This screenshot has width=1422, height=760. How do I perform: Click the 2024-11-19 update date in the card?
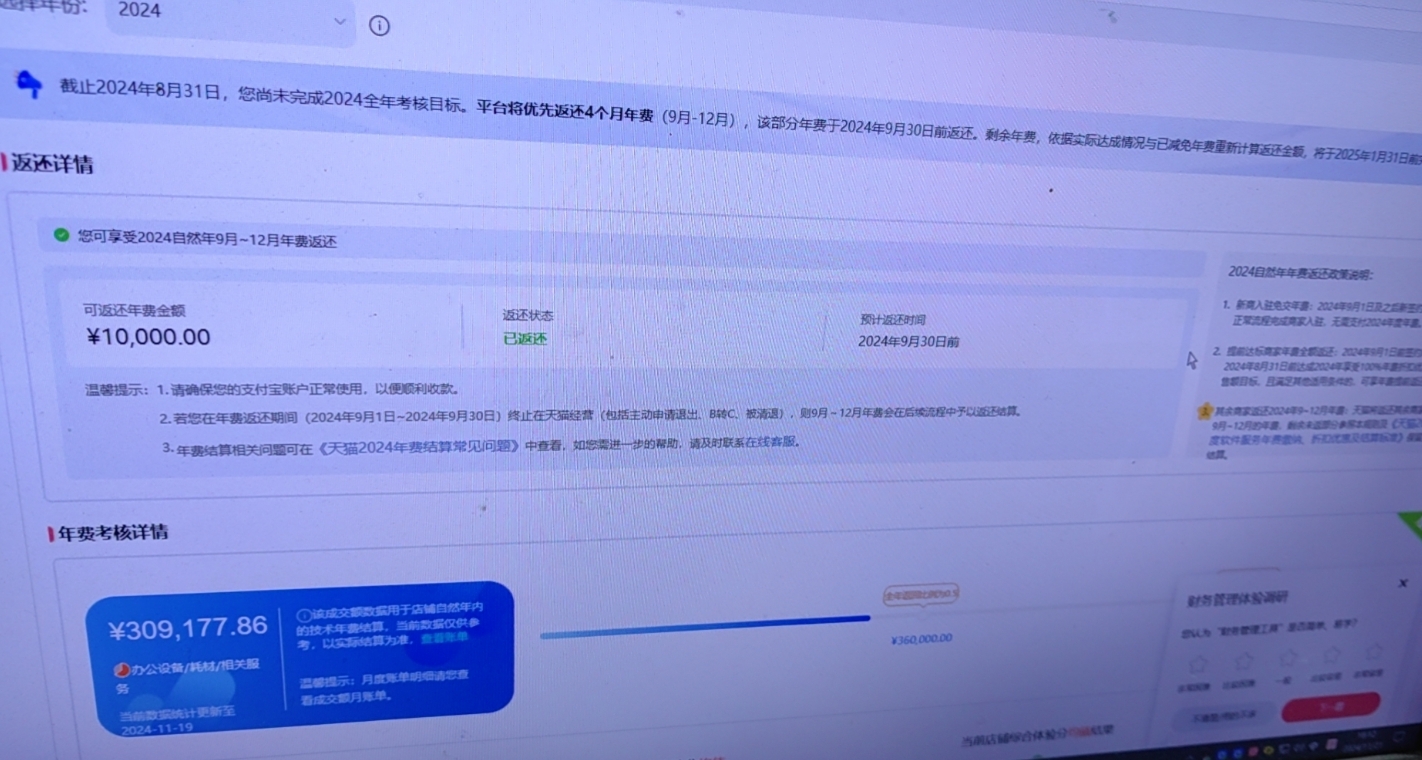point(158,730)
